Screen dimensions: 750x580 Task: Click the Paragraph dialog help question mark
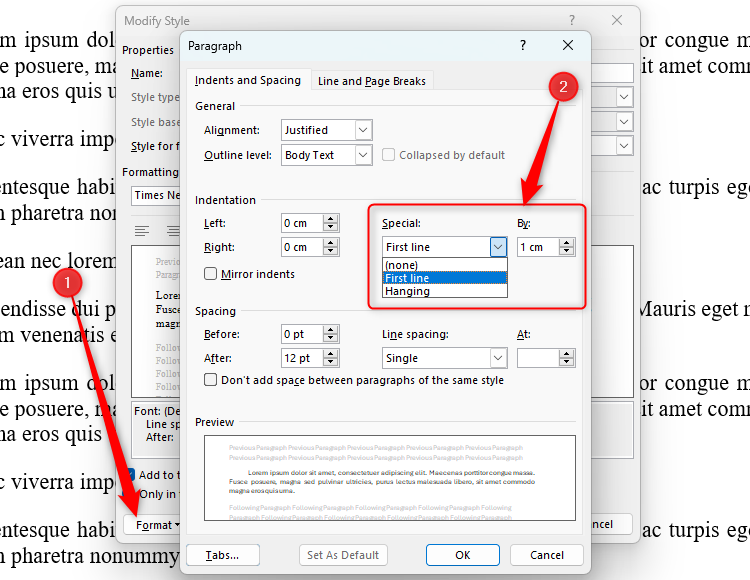[x=523, y=46]
